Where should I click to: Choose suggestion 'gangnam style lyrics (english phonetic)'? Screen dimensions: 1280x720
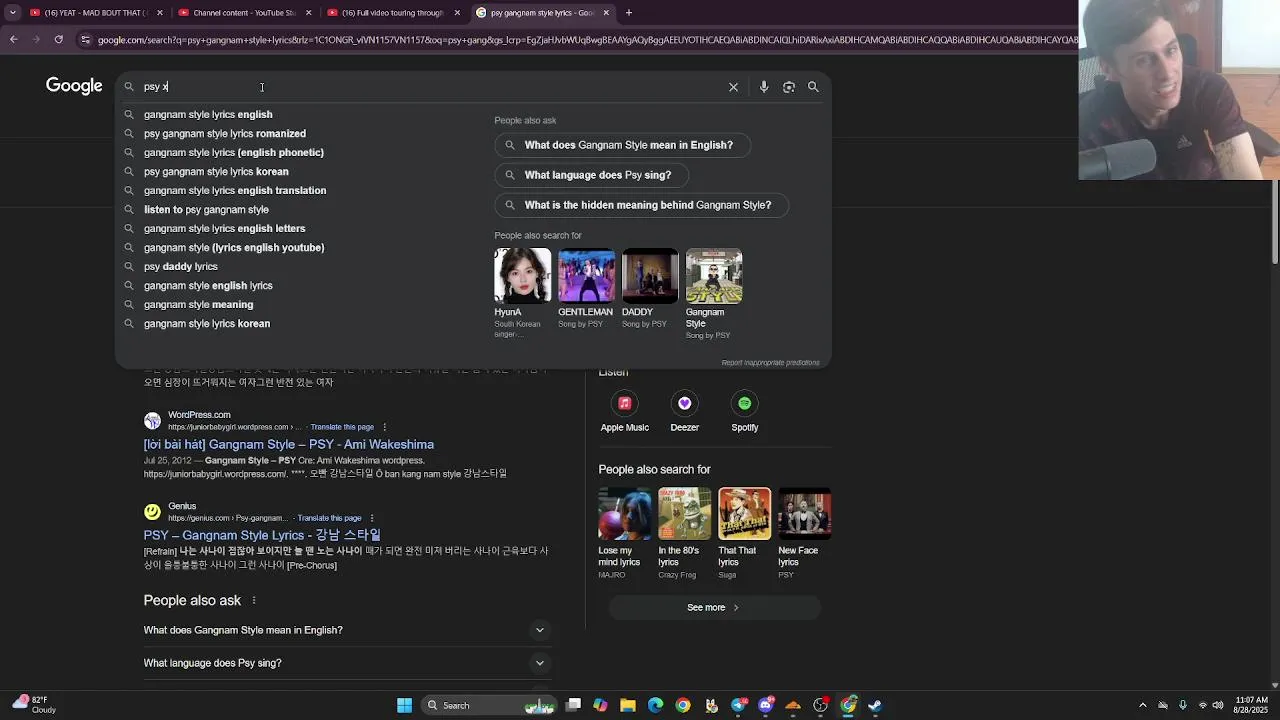click(234, 152)
